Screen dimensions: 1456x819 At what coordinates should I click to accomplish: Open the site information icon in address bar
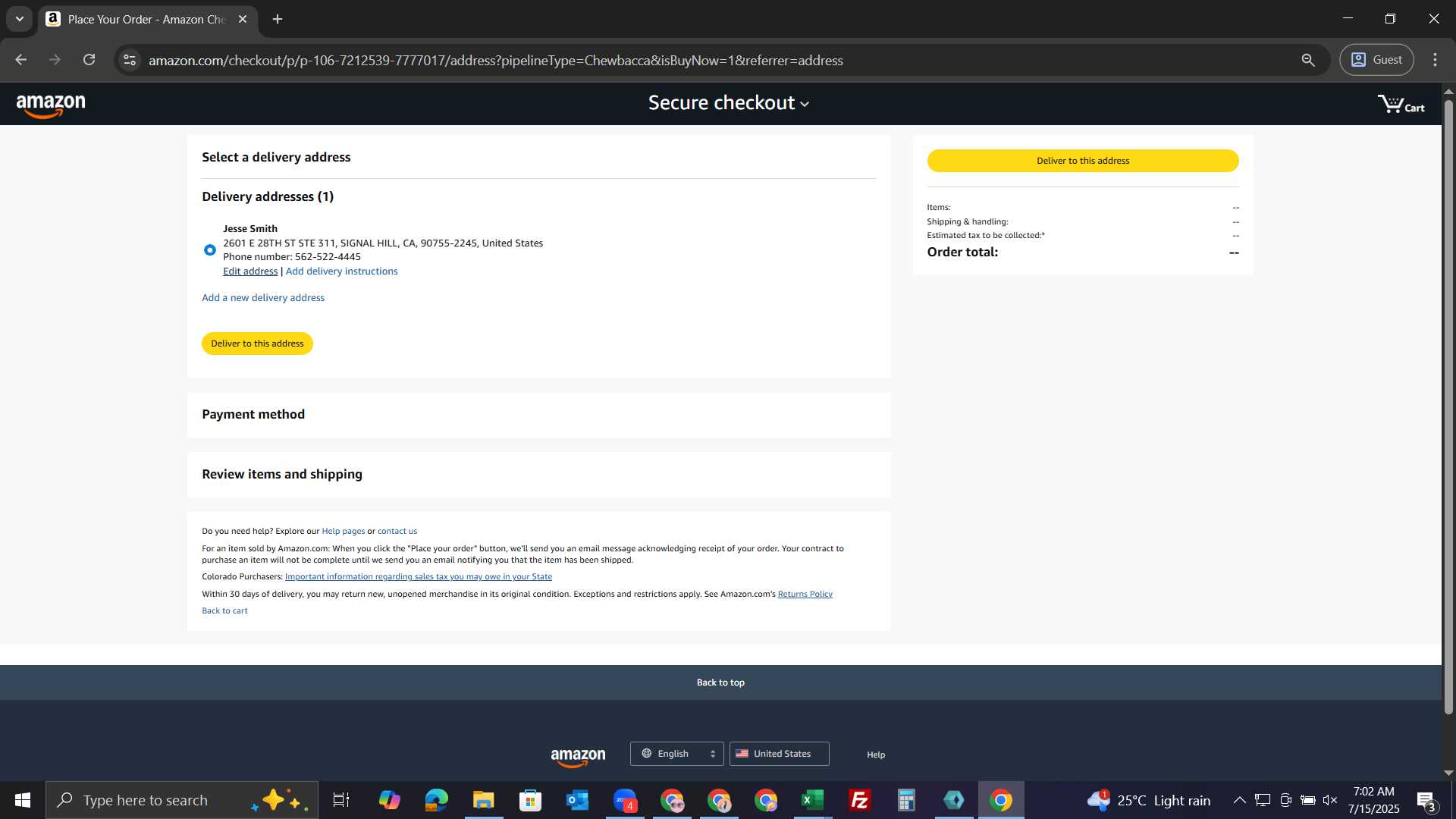click(130, 60)
